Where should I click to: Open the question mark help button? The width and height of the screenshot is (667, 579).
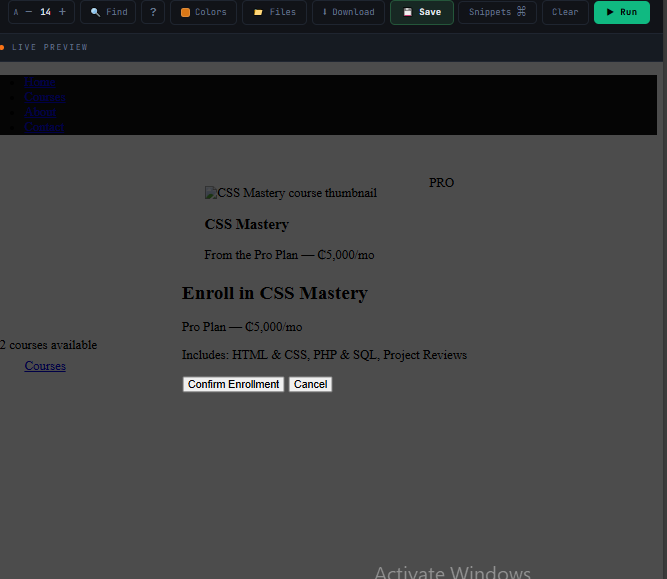click(x=153, y=12)
